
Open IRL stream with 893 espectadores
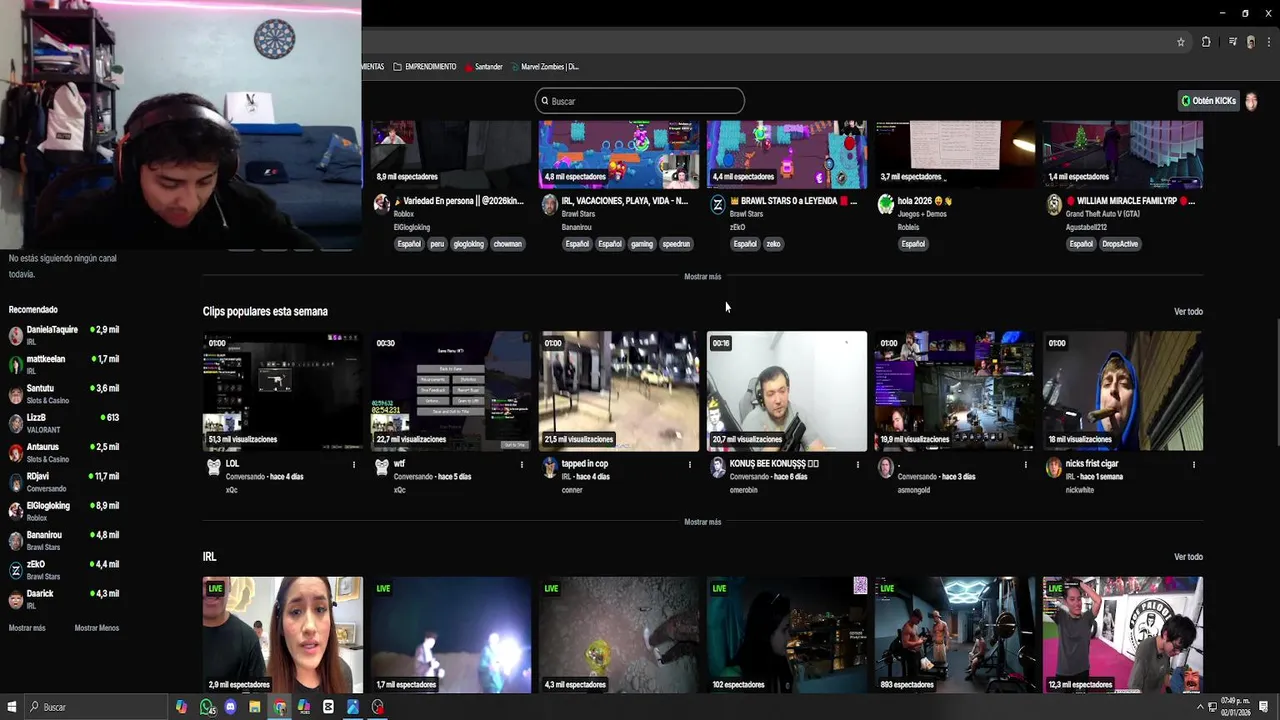click(955, 634)
